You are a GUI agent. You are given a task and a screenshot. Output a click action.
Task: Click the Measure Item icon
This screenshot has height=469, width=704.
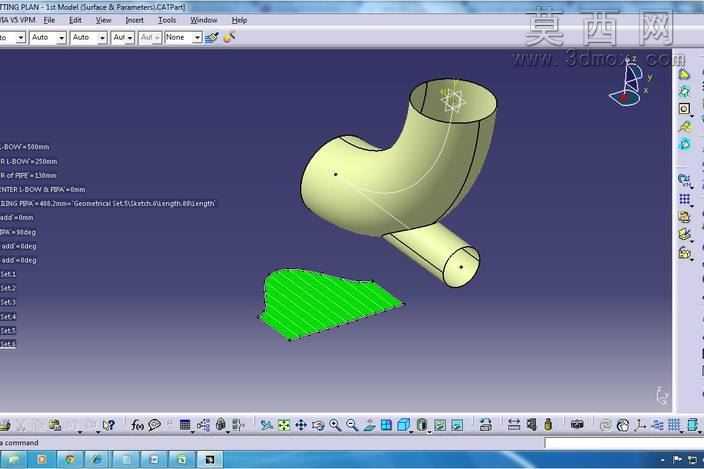coord(532,425)
